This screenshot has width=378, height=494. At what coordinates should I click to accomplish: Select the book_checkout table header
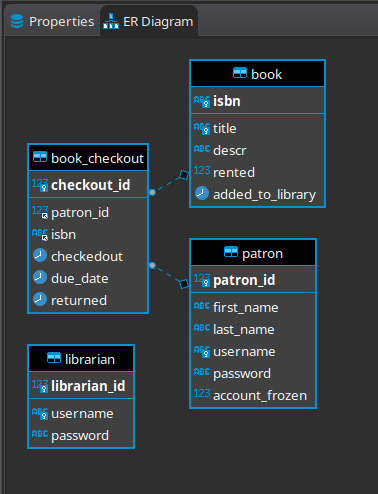88,158
